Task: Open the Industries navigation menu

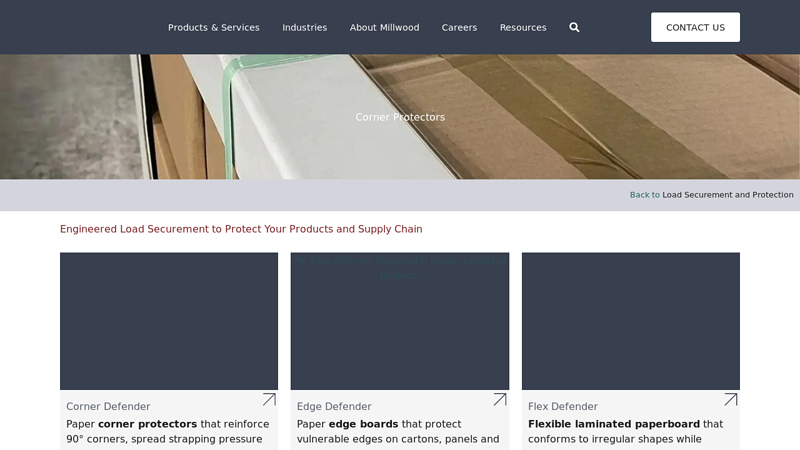Action: click(304, 27)
